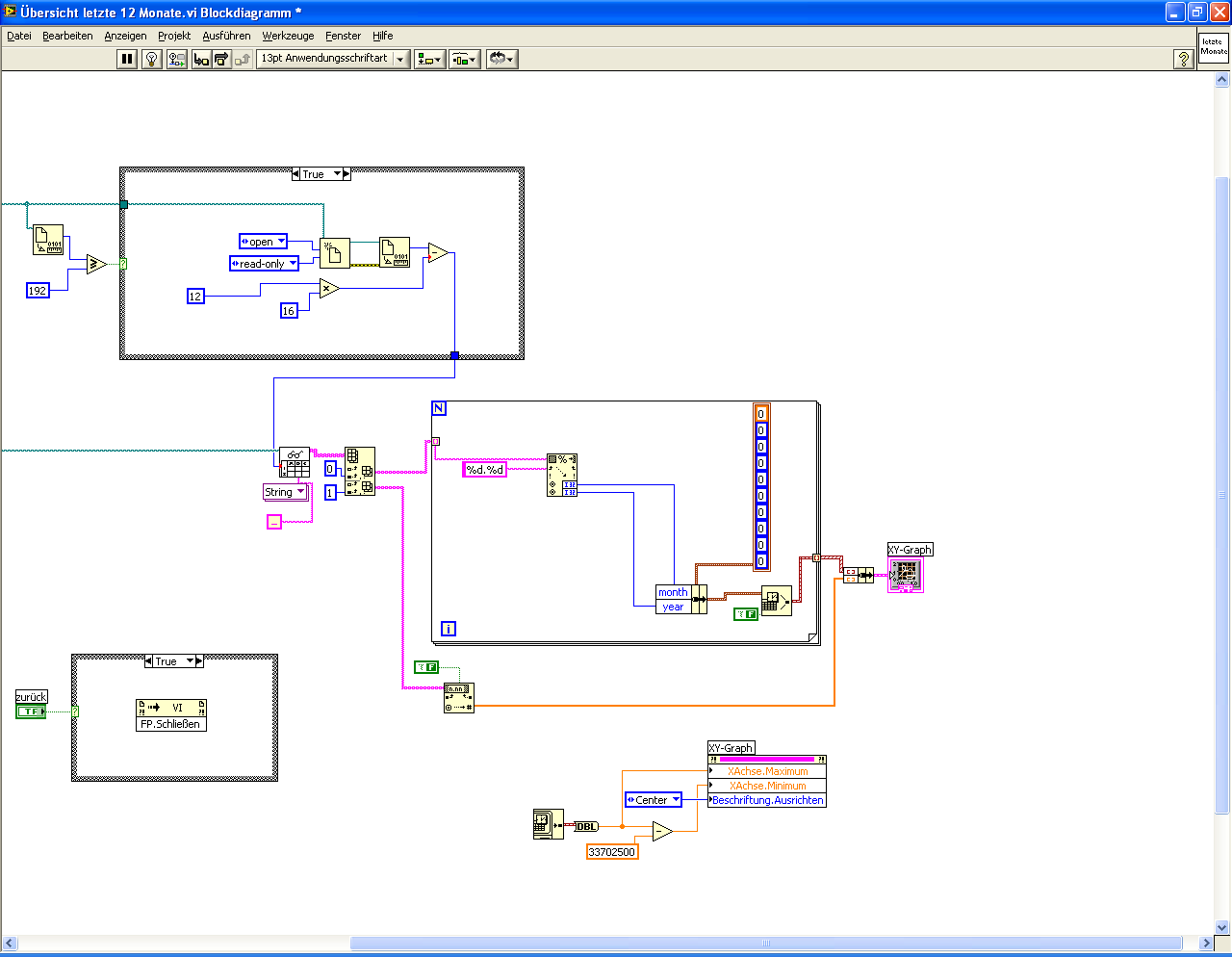Open the Align Objects dropdown
Viewport: 1232px width, 957px height.
coord(429,59)
